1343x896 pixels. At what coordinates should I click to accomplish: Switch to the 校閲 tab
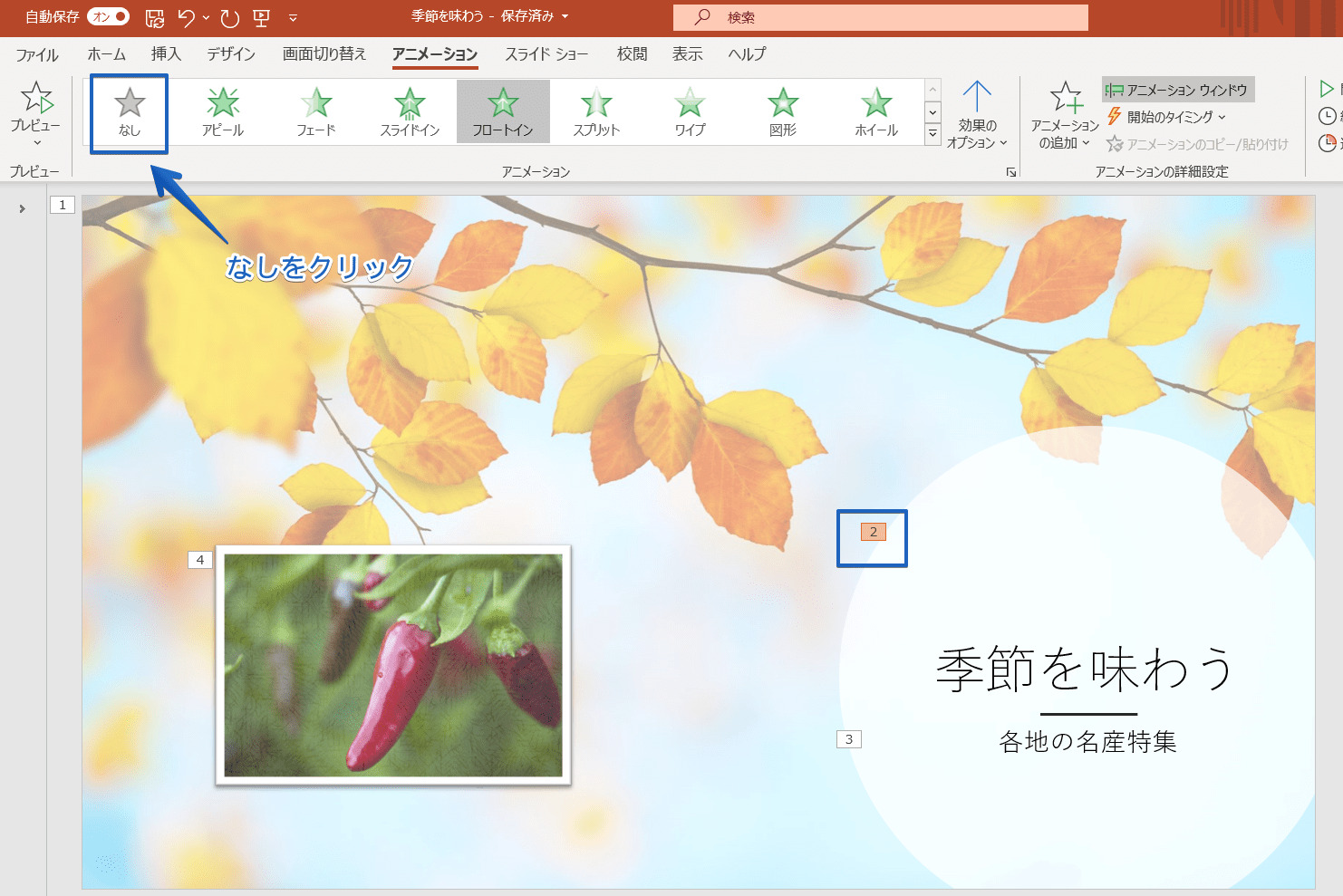coord(633,54)
